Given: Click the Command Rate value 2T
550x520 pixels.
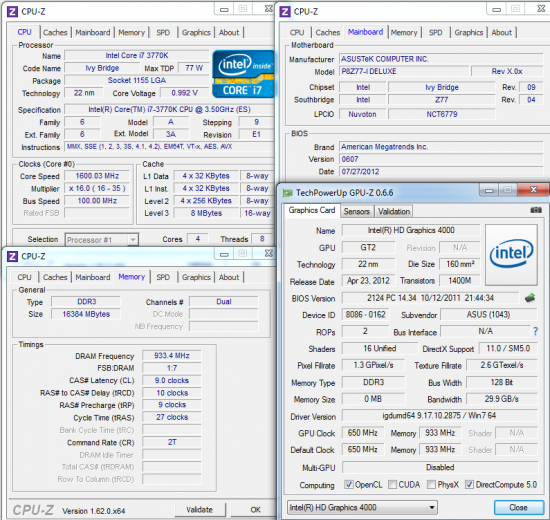Looking at the screenshot, I should pyautogui.click(x=172, y=442).
